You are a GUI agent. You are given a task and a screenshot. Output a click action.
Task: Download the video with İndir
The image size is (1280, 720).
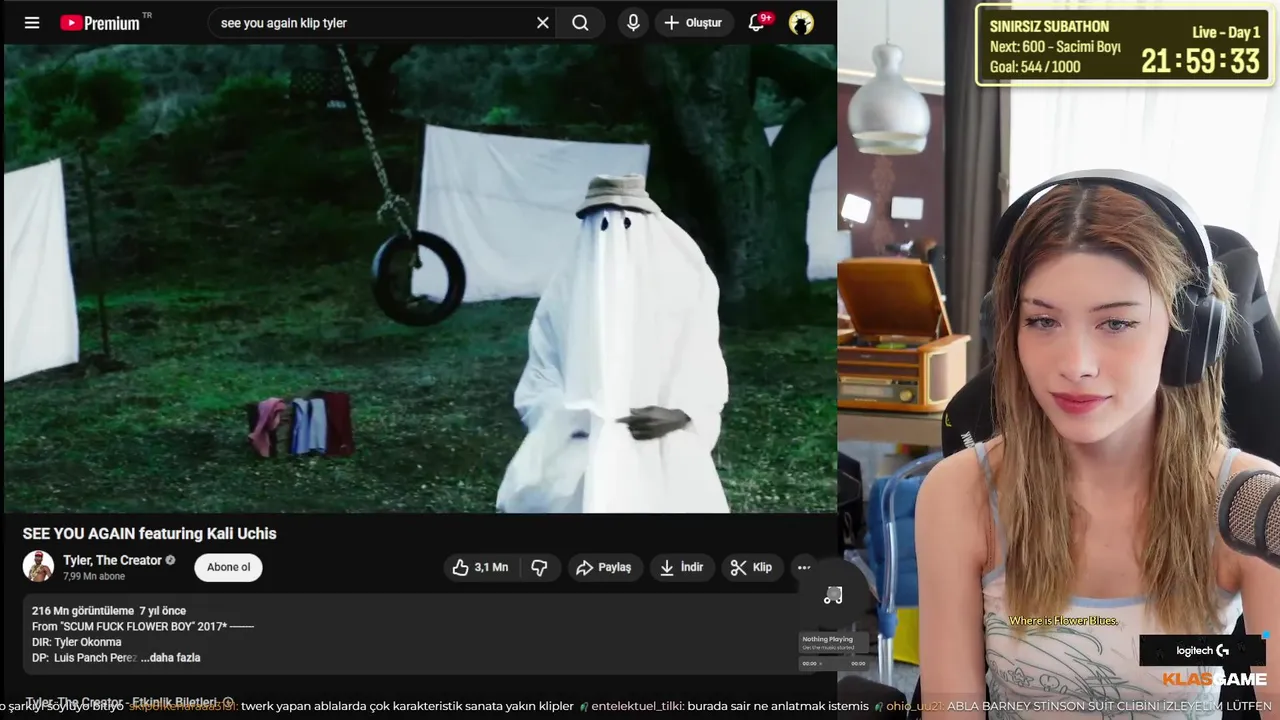[x=681, y=567]
